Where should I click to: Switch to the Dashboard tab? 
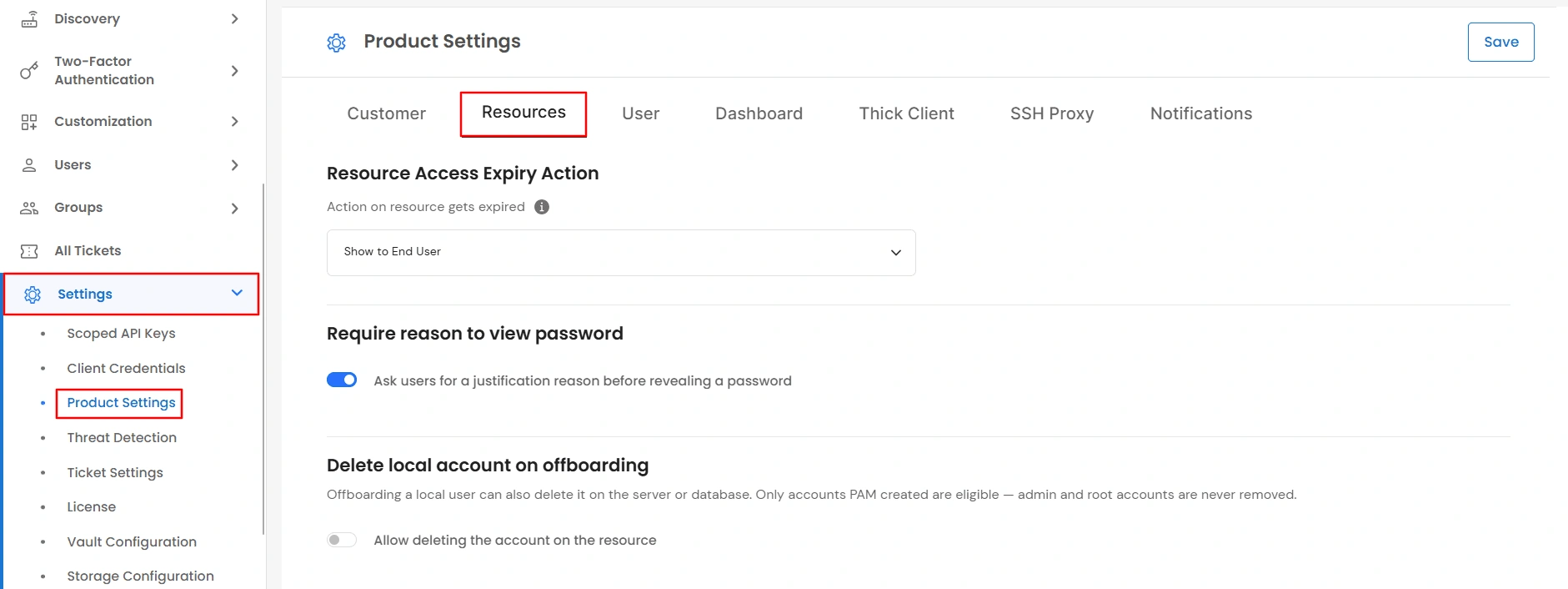click(759, 113)
